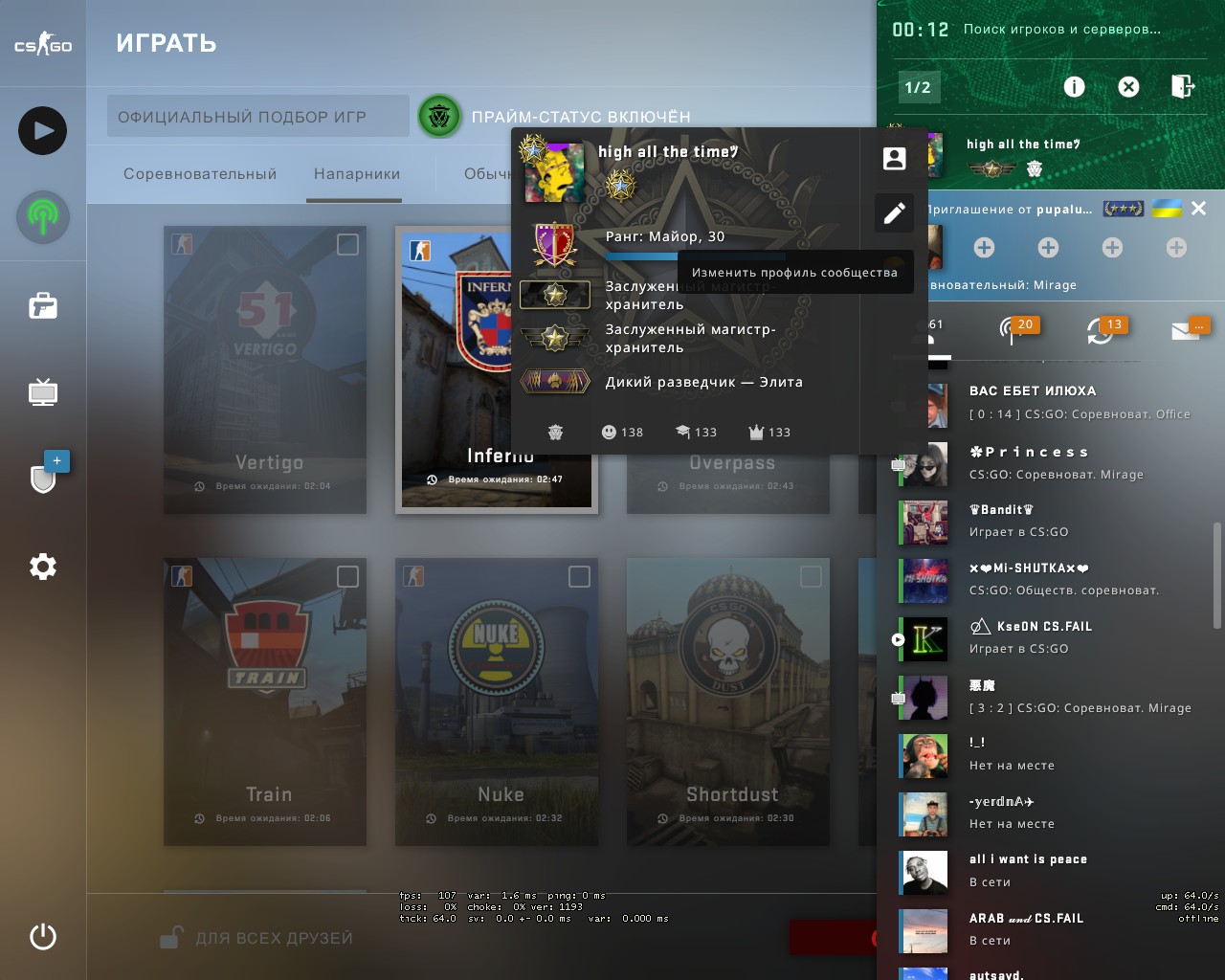Click the Ukrainian flag on the invitation
1225x980 pixels.
click(1167, 208)
